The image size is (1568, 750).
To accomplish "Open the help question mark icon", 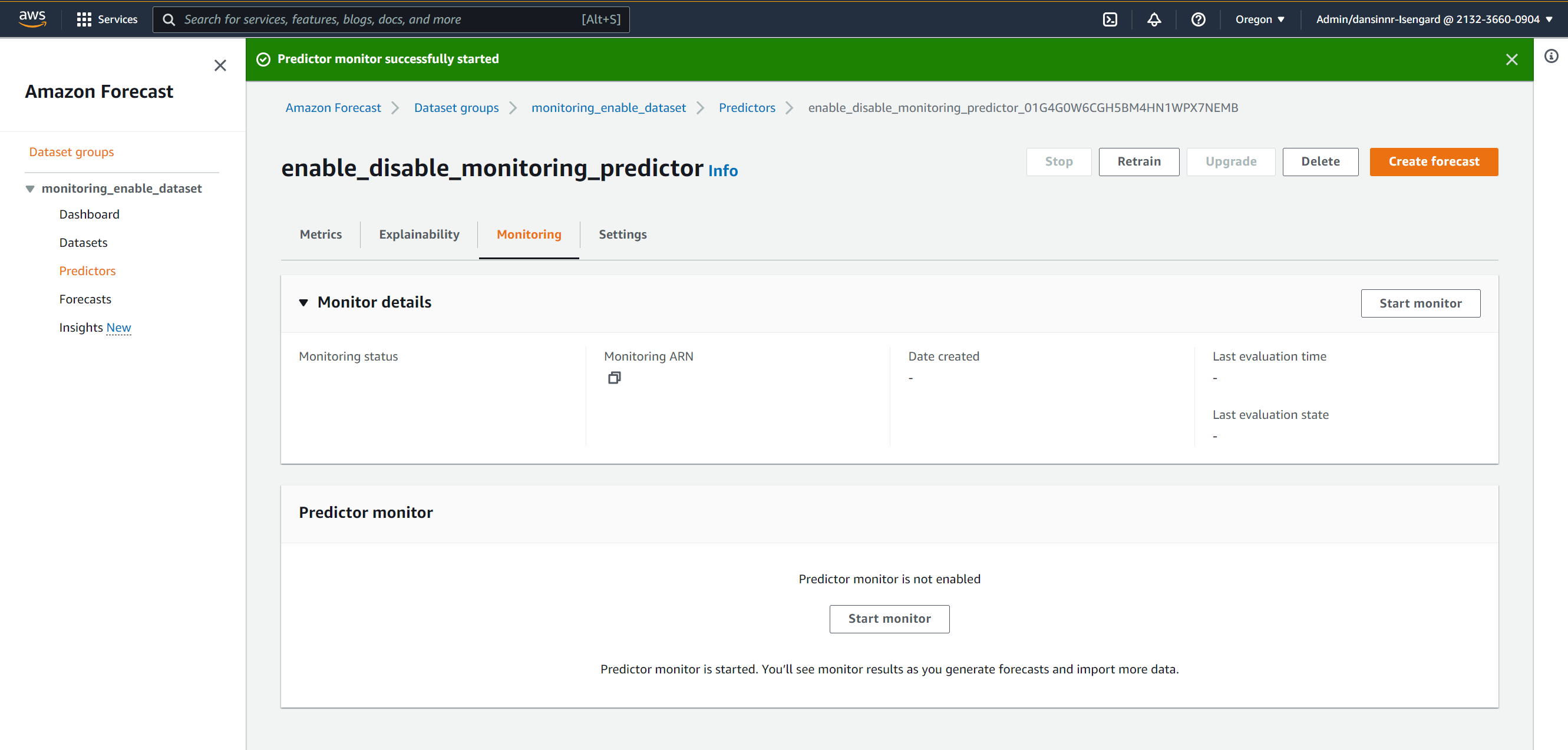I will [x=1198, y=19].
